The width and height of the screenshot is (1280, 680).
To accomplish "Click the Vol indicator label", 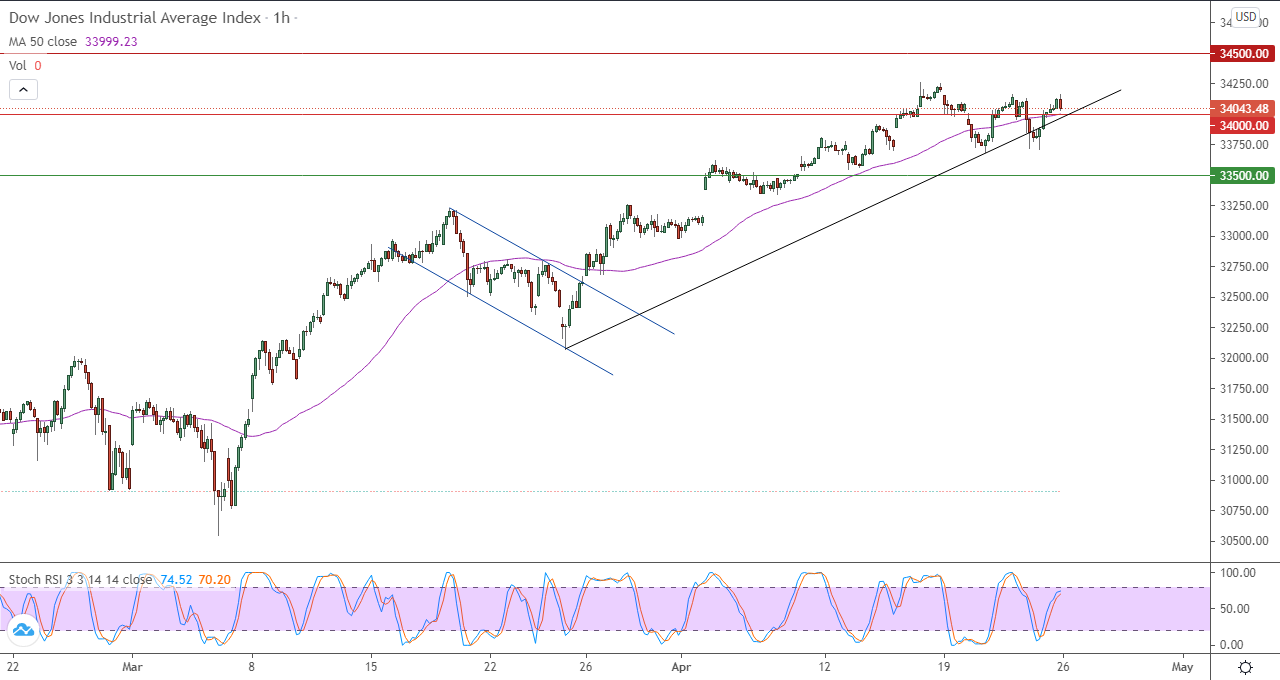I will (18, 65).
